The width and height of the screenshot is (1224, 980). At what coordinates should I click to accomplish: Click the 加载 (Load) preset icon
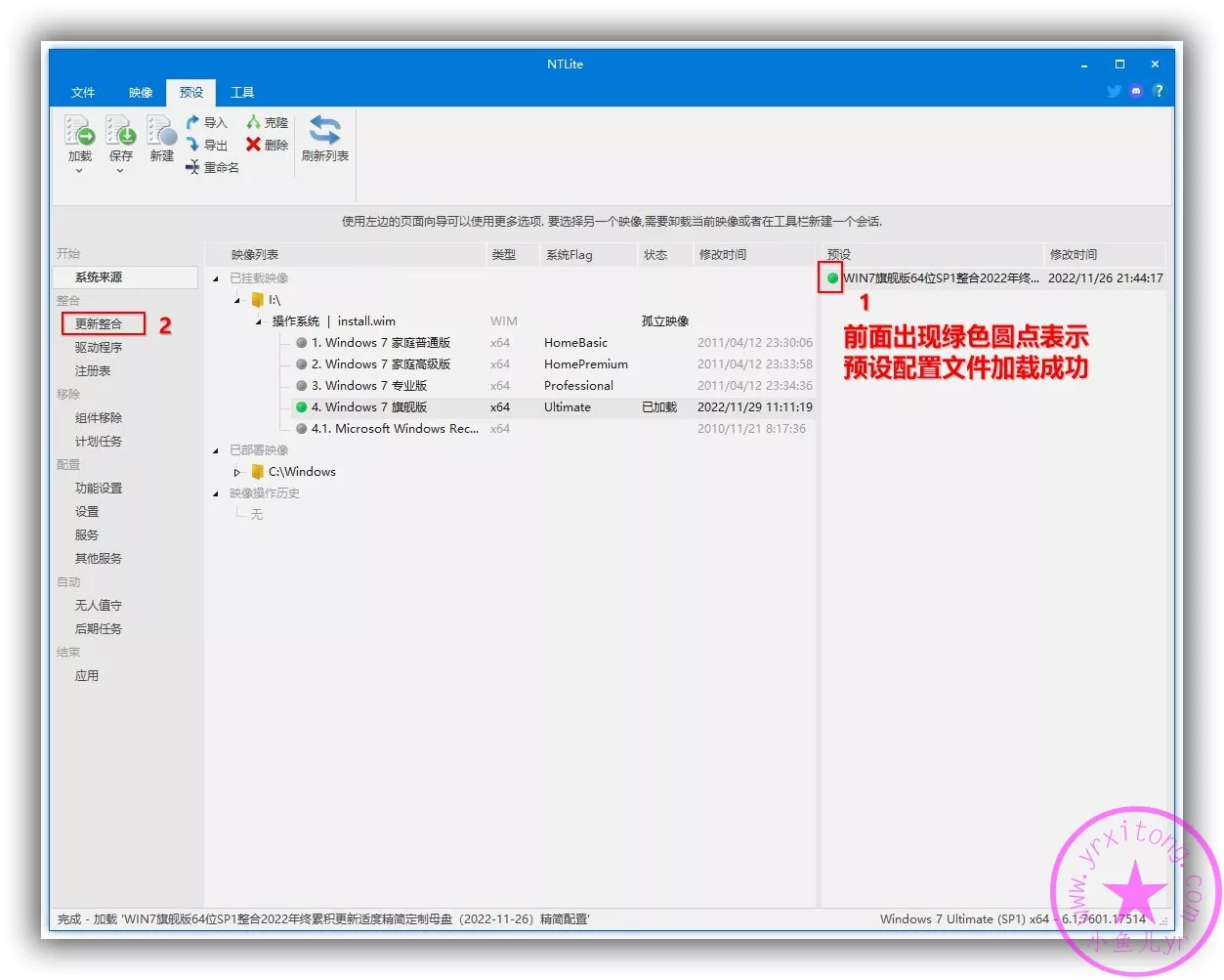(79, 130)
